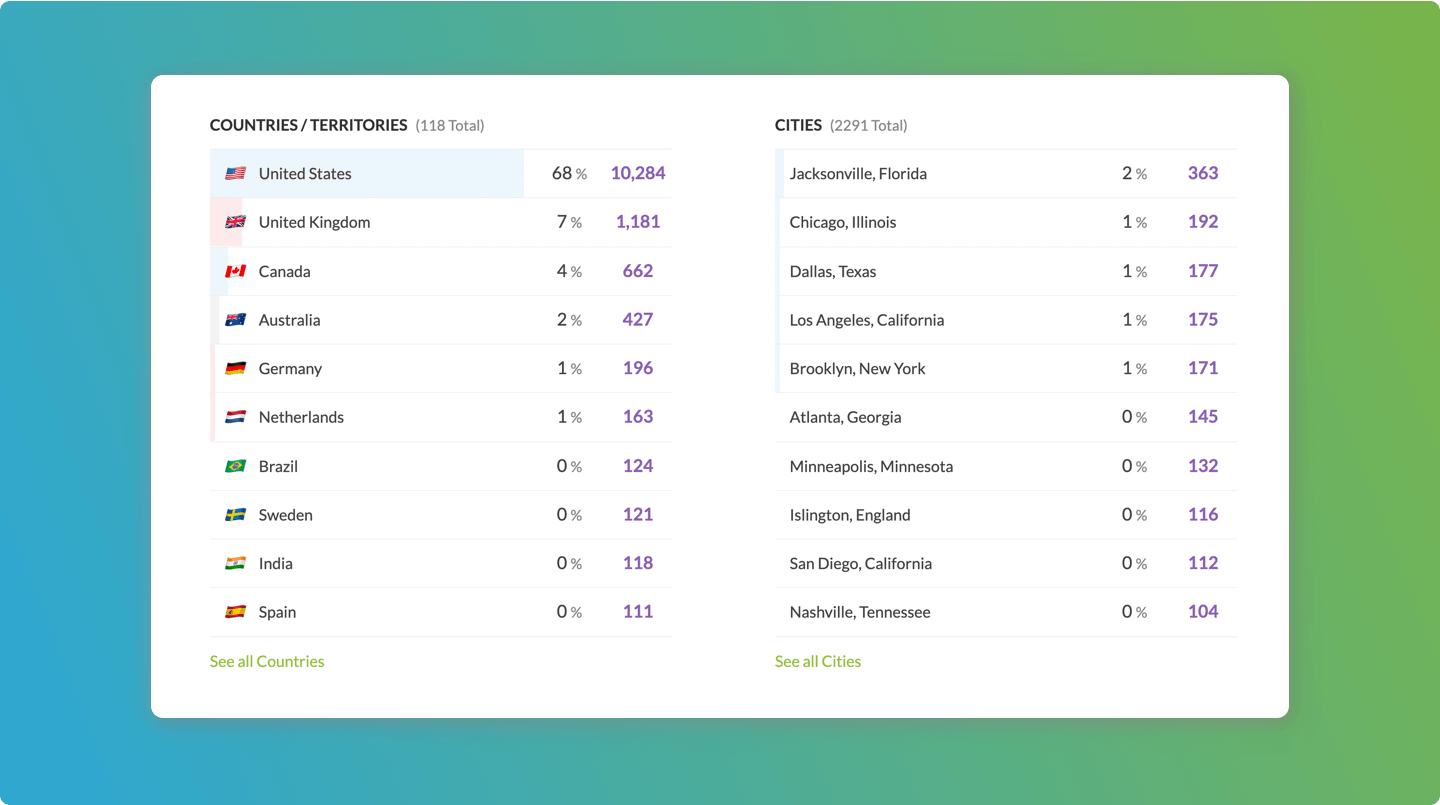Screen dimensions: 1440x805
Task: Click the Countries / Territories heading
Action: pyautogui.click(x=308, y=125)
